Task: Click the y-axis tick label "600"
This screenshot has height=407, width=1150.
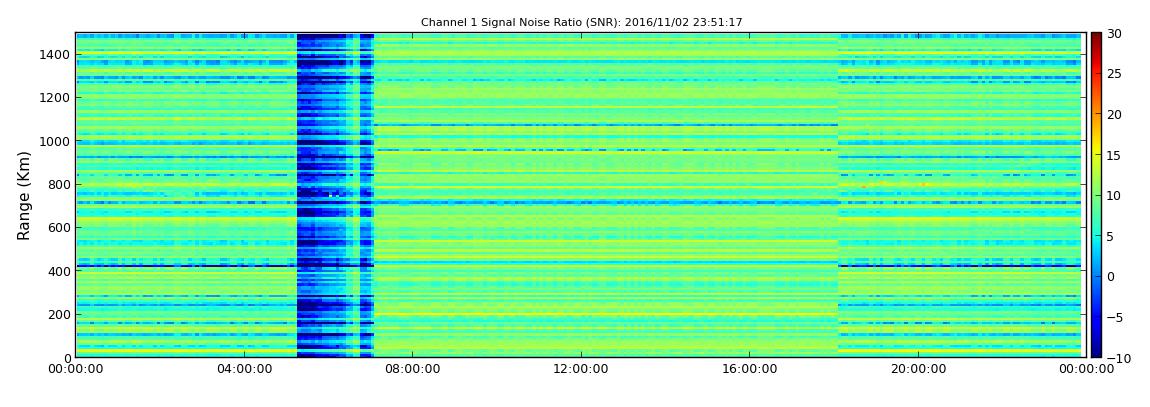Action: click(59, 227)
